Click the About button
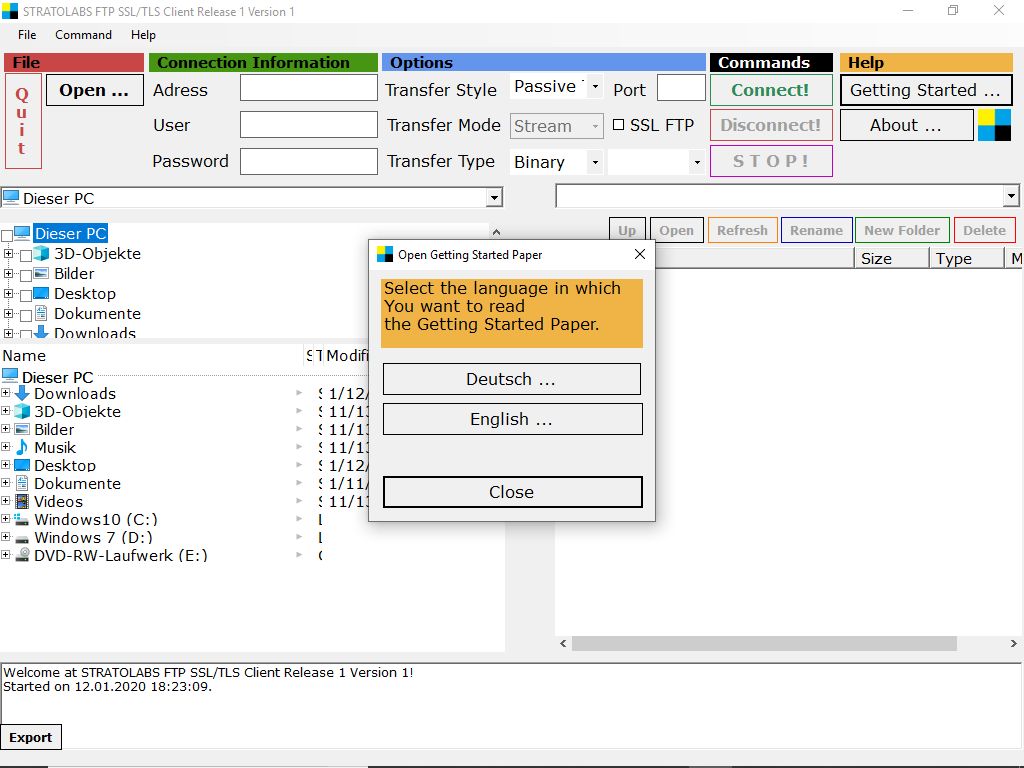1024x768 pixels. (906, 125)
